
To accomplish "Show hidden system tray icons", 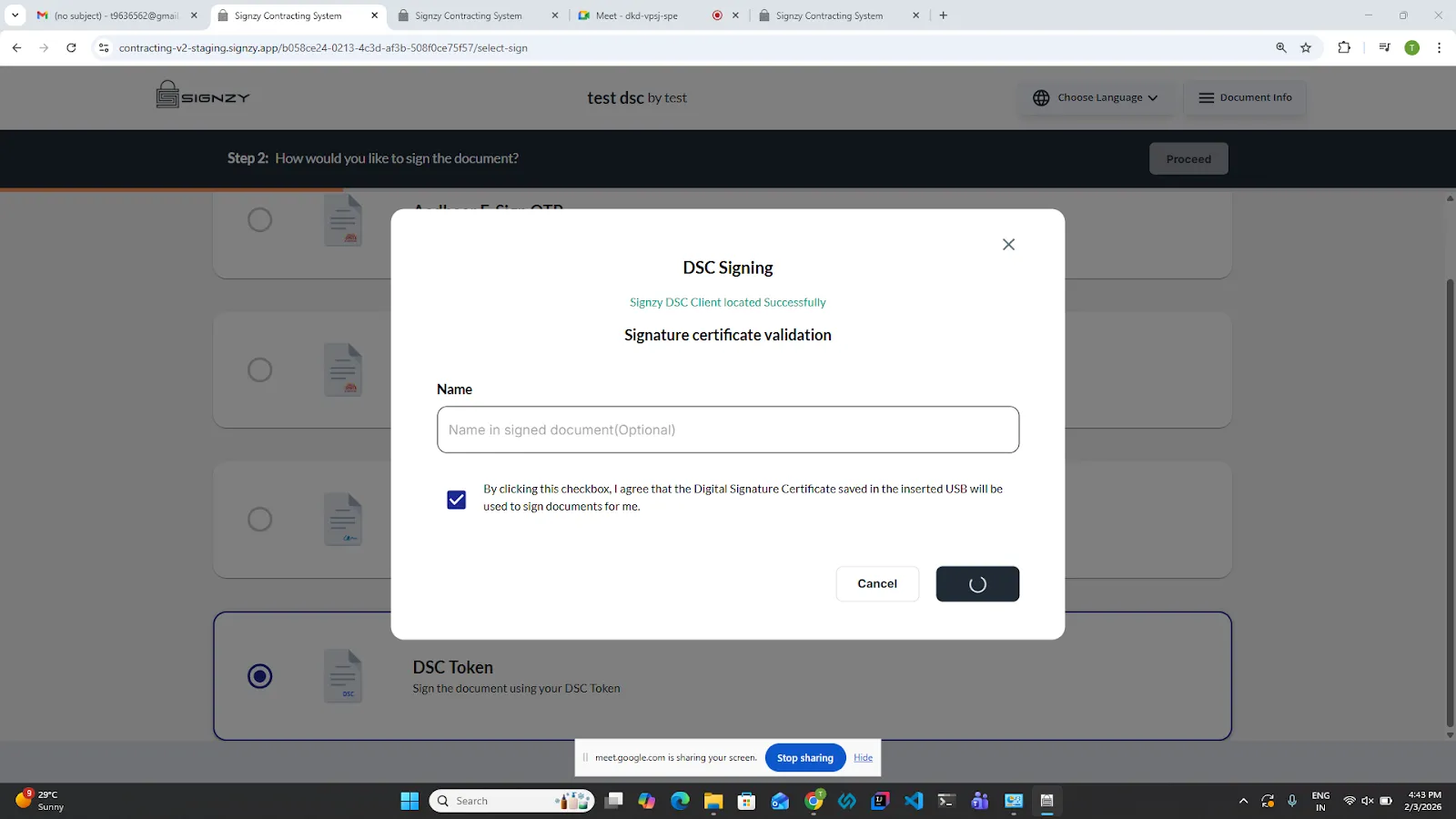I will click(1243, 801).
